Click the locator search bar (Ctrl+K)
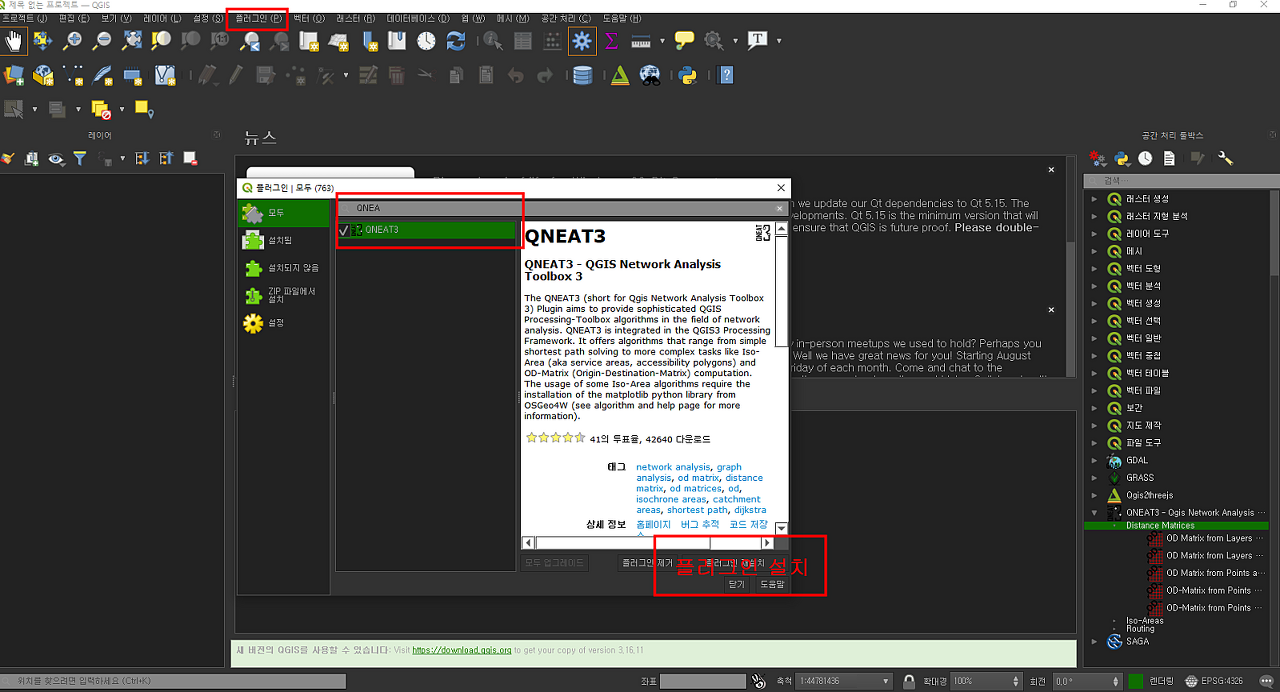The width and height of the screenshot is (1280, 692). [x=174, y=681]
